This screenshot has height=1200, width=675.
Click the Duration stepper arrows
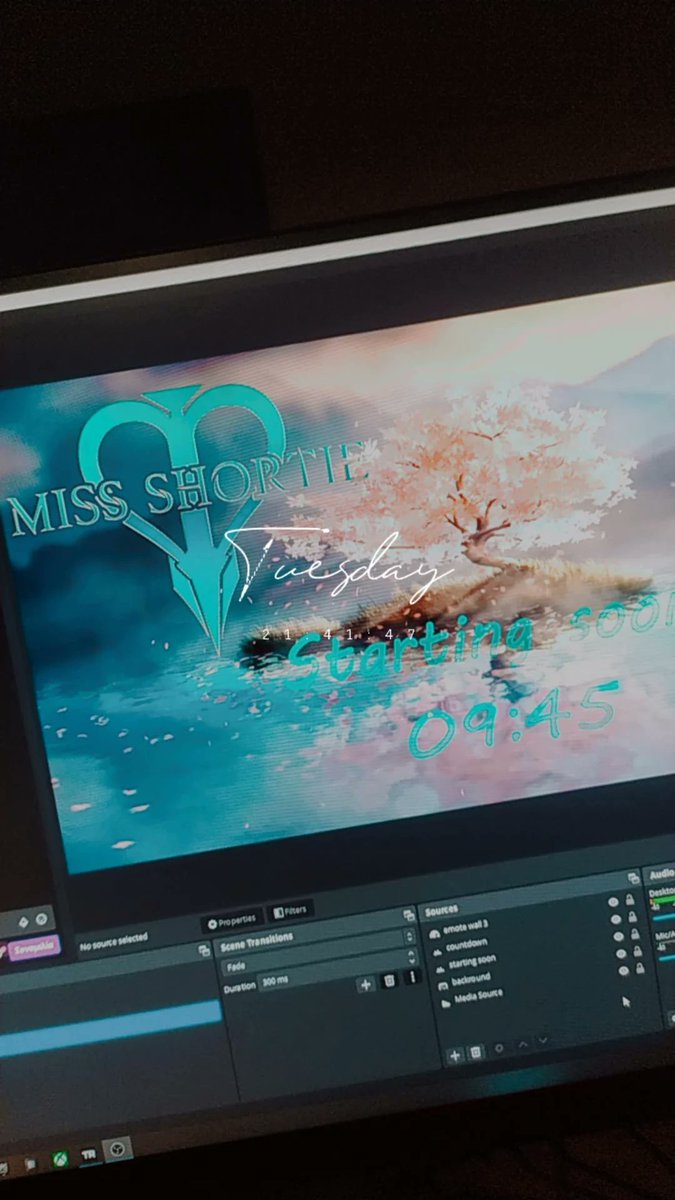coord(412,955)
